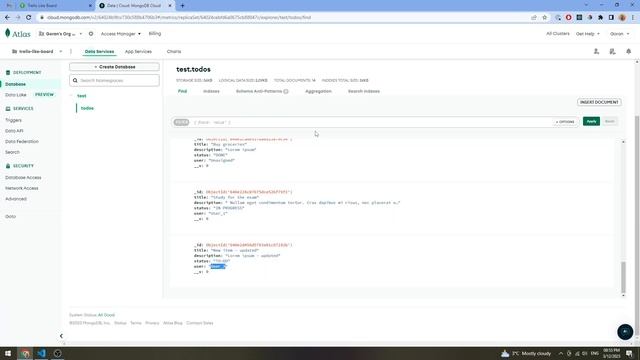Open the Search Indexes tab
640x360 pixels.
(x=364, y=91)
